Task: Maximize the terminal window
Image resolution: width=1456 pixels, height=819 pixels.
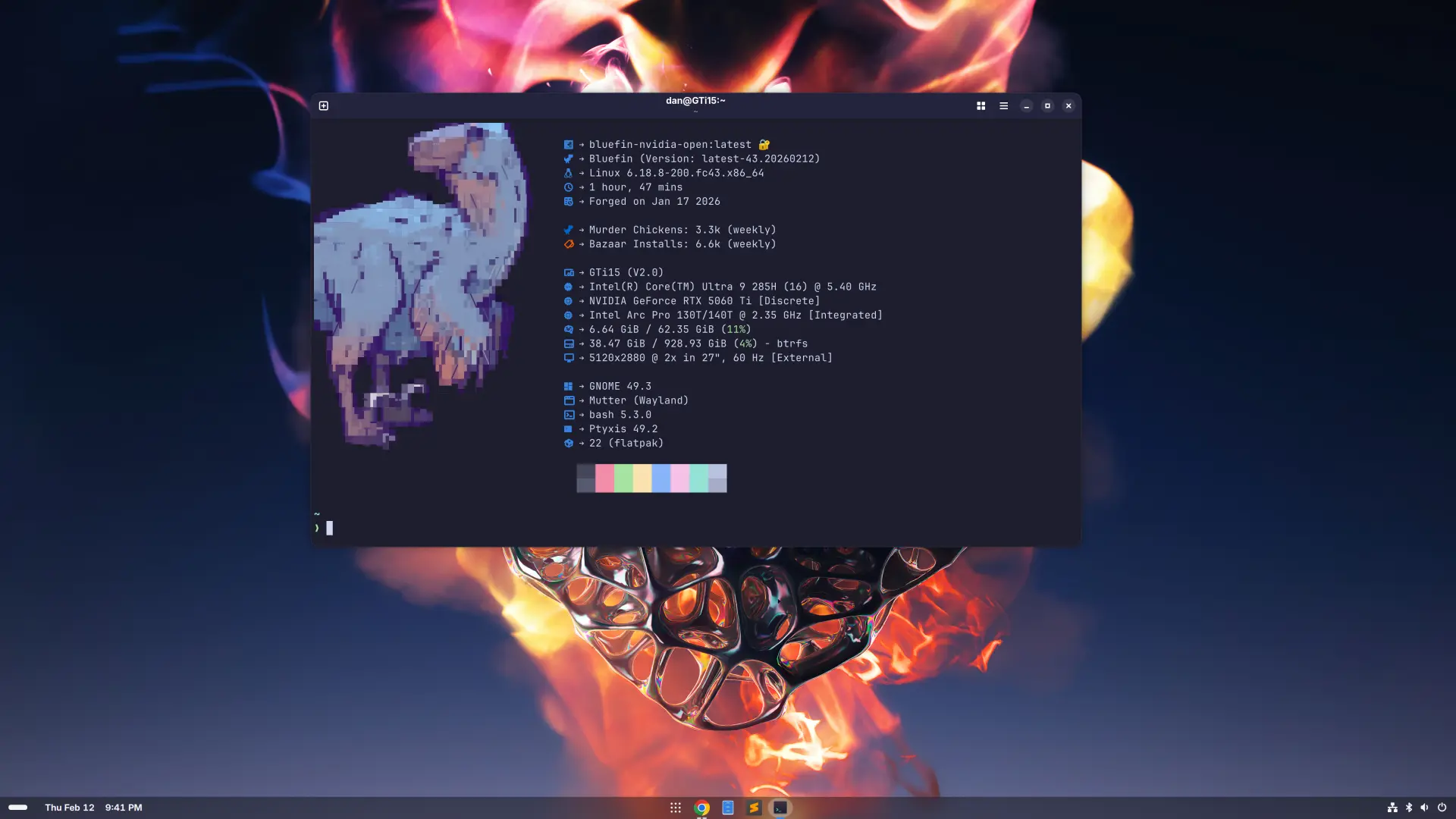Action: (x=1047, y=106)
